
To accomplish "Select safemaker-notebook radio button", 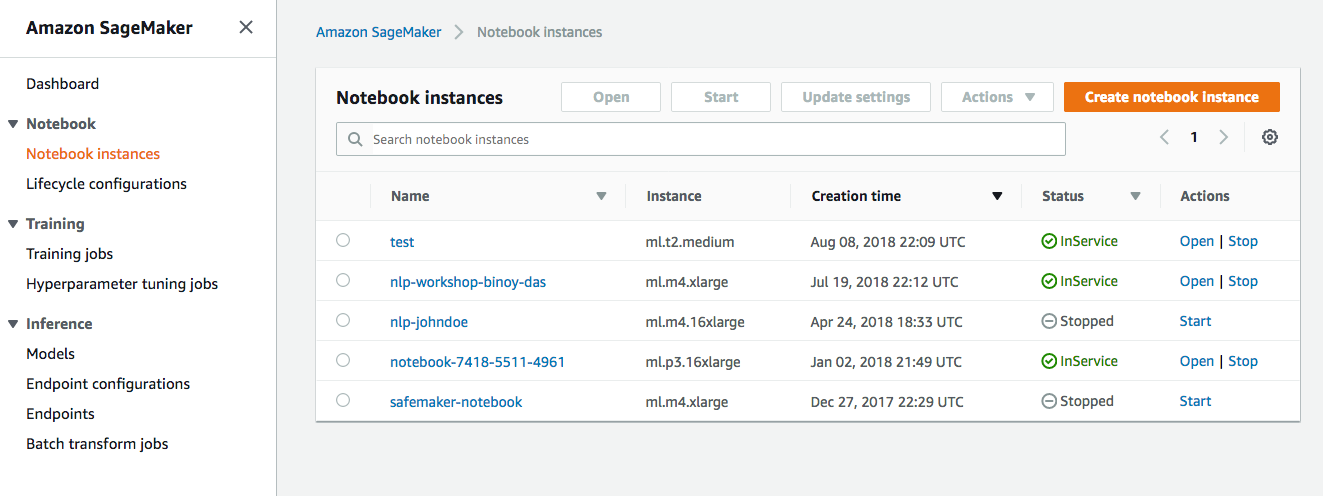I will click(343, 400).
